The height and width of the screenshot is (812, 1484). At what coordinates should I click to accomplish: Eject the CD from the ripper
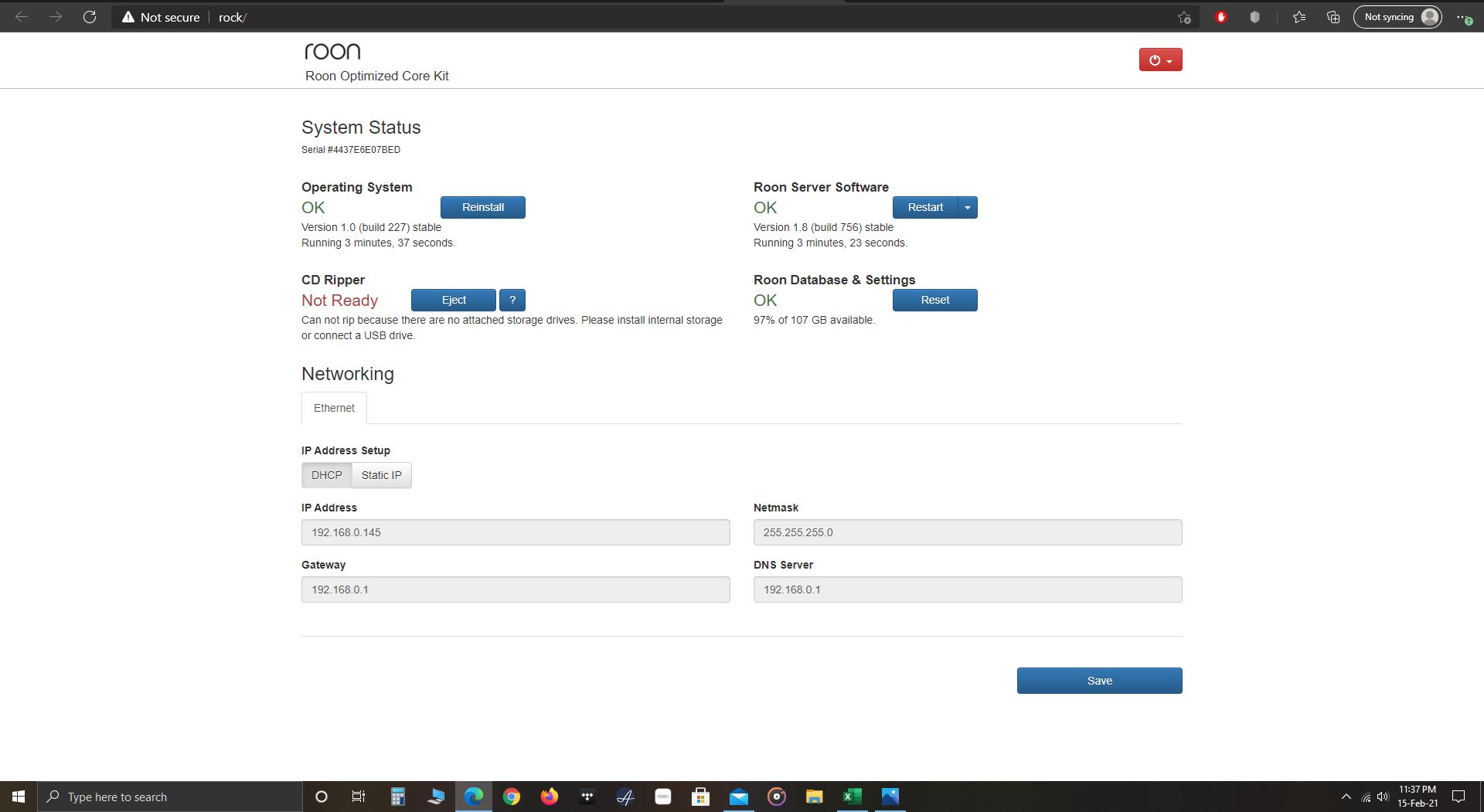tap(454, 300)
